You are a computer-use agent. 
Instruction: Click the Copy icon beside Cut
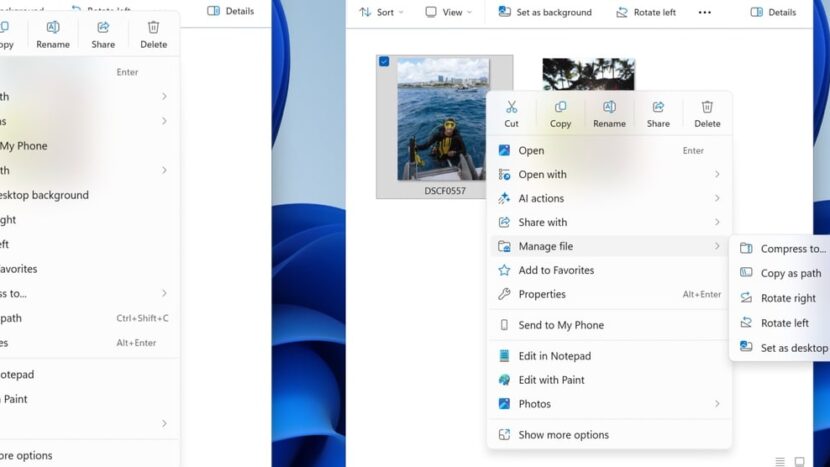pos(560,108)
